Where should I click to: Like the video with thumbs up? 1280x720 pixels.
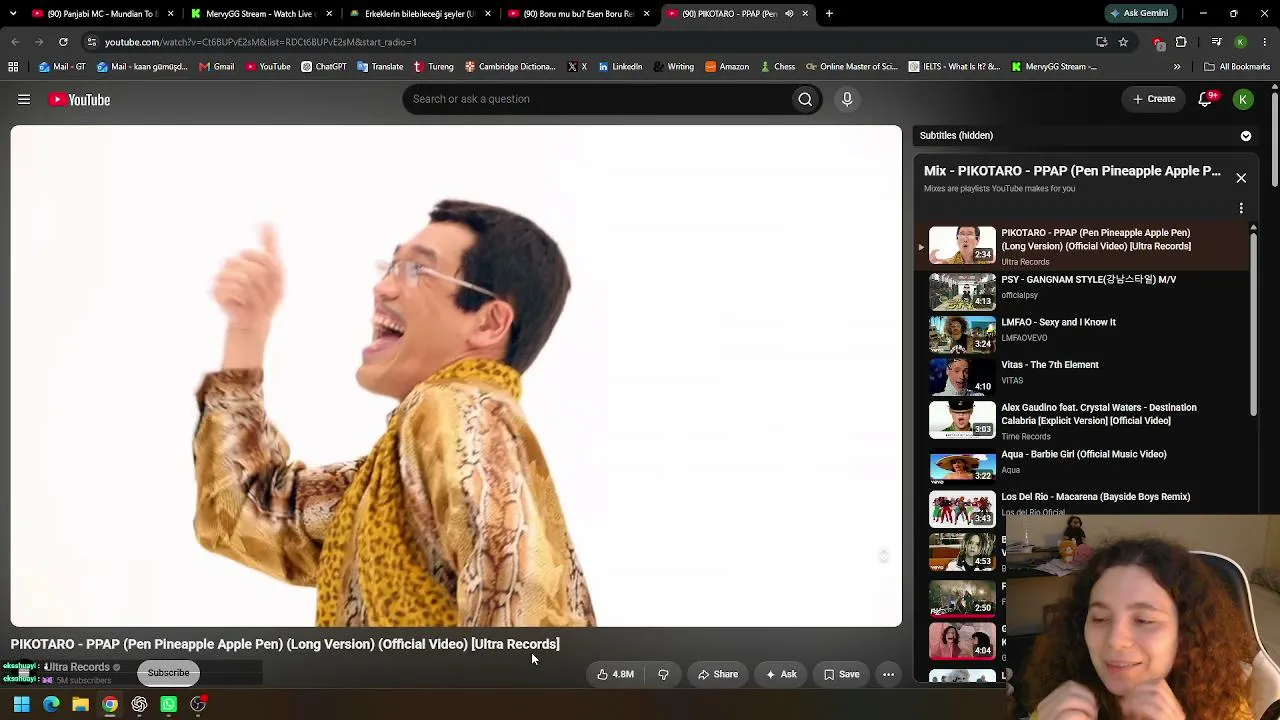616,674
